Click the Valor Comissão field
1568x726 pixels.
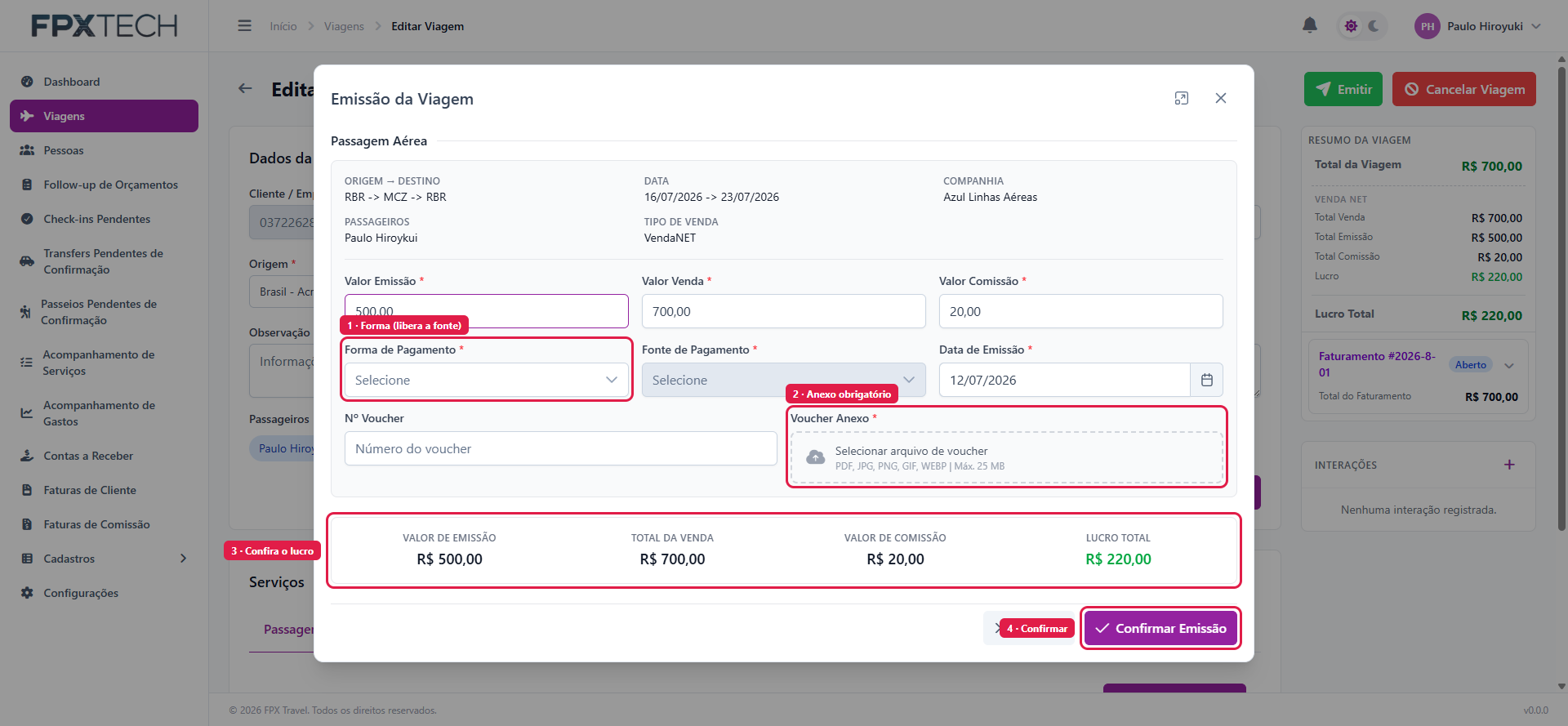point(1081,311)
